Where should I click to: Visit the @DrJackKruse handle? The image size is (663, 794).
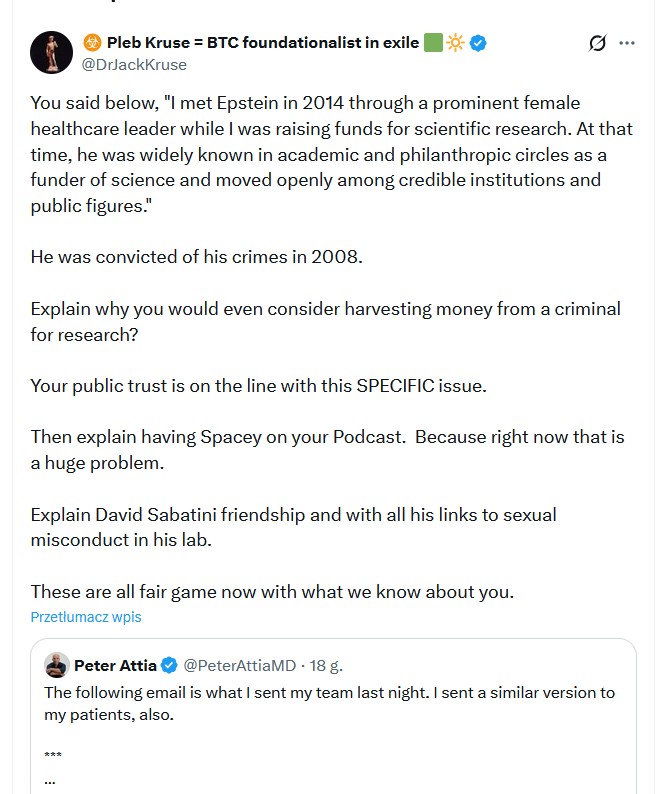tap(135, 65)
